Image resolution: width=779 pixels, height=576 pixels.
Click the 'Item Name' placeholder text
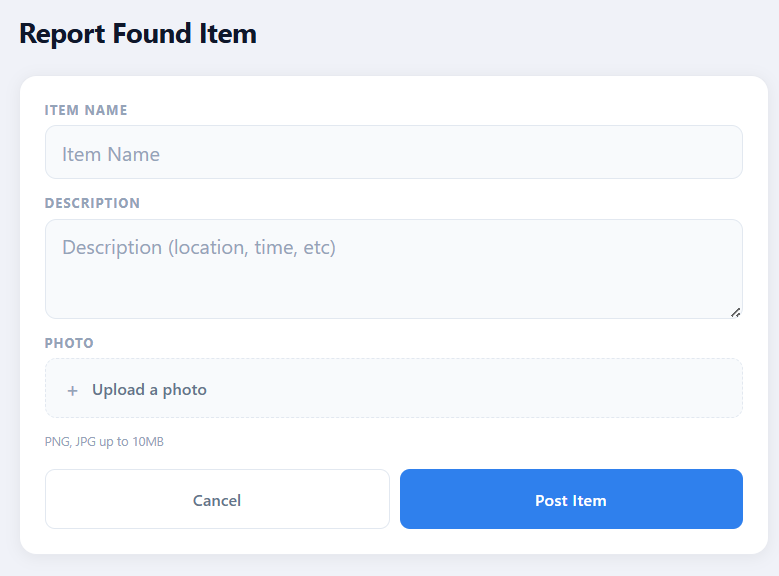click(111, 154)
